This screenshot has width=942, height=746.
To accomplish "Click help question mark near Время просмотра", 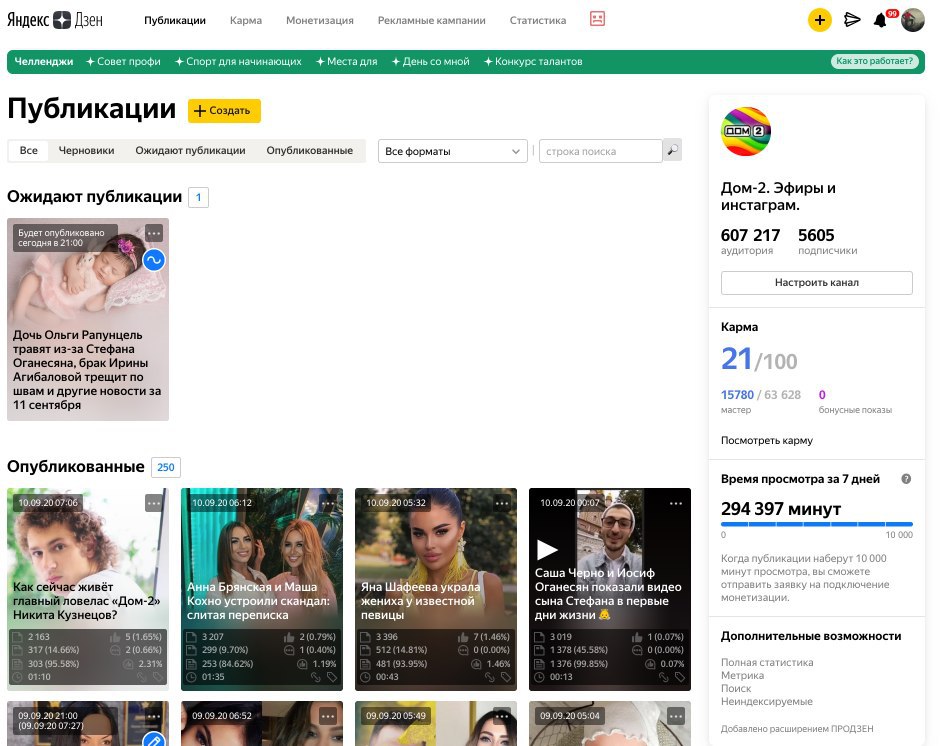I will 906,479.
